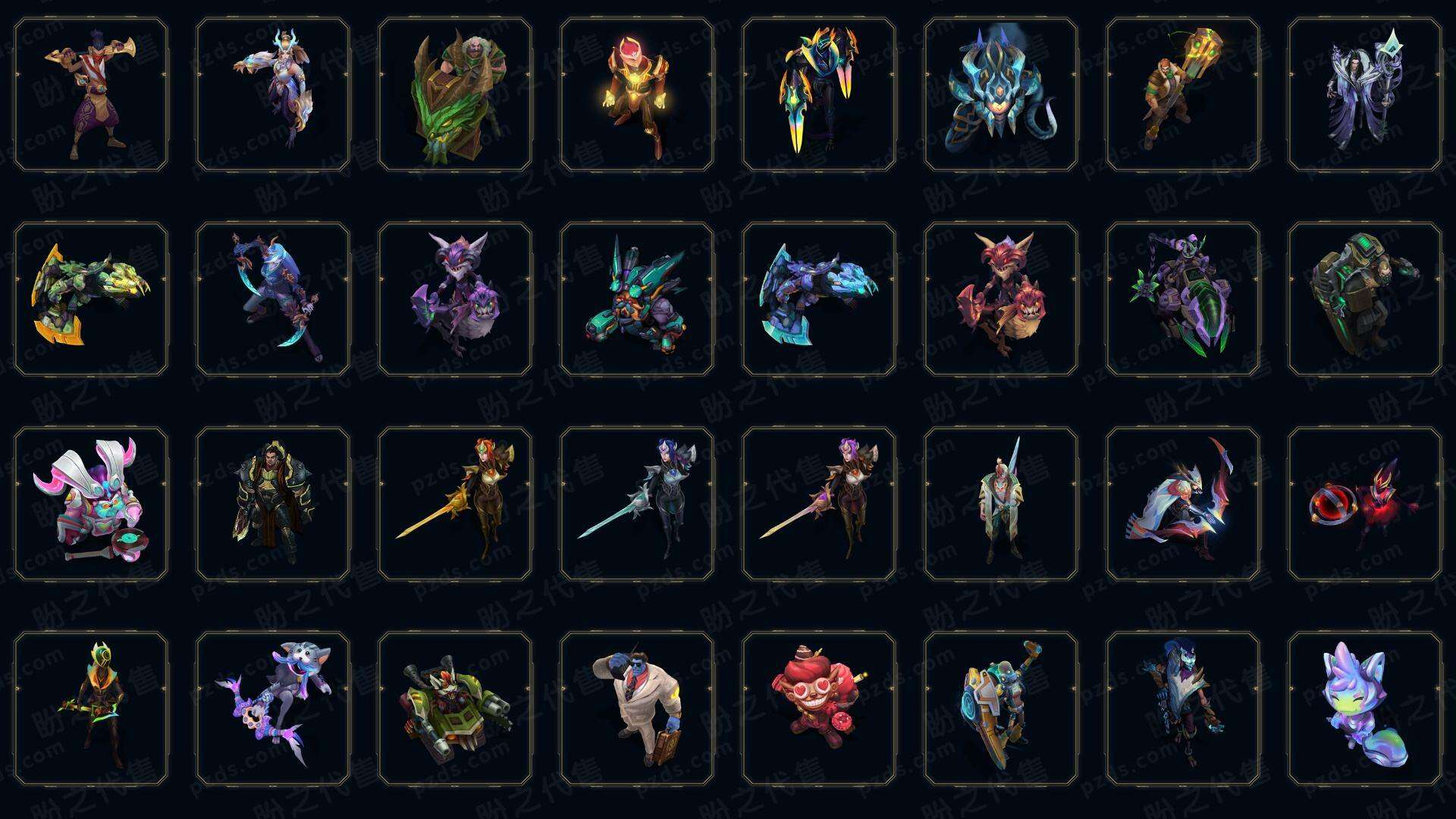Image resolution: width=1456 pixels, height=819 pixels.
Task: Select the silver-blue sword knight chroma
Action: click(637, 504)
